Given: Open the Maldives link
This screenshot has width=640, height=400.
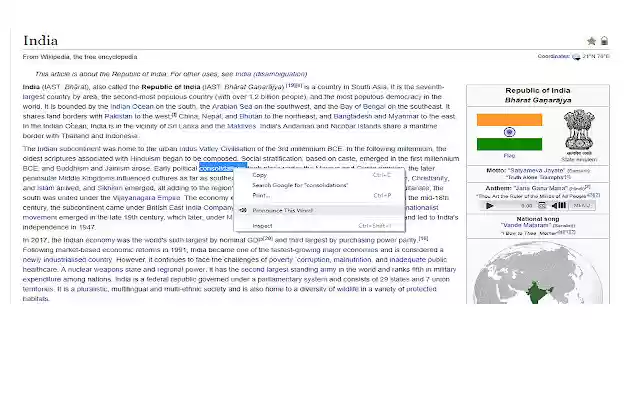Looking at the screenshot, I should [x=241, y=126].
